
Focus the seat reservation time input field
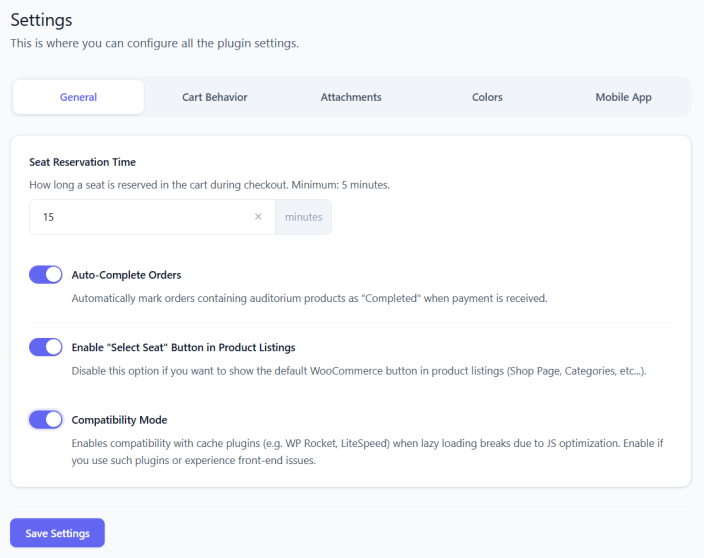pyautogui.click(x=140, y=217)
